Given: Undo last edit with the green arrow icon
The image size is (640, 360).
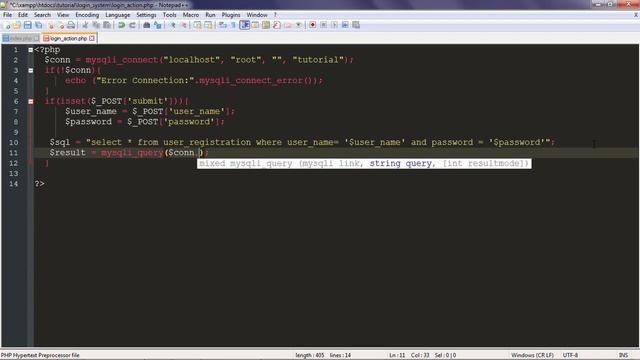Looking at the screenshot, I should click(x=121, y=25).
